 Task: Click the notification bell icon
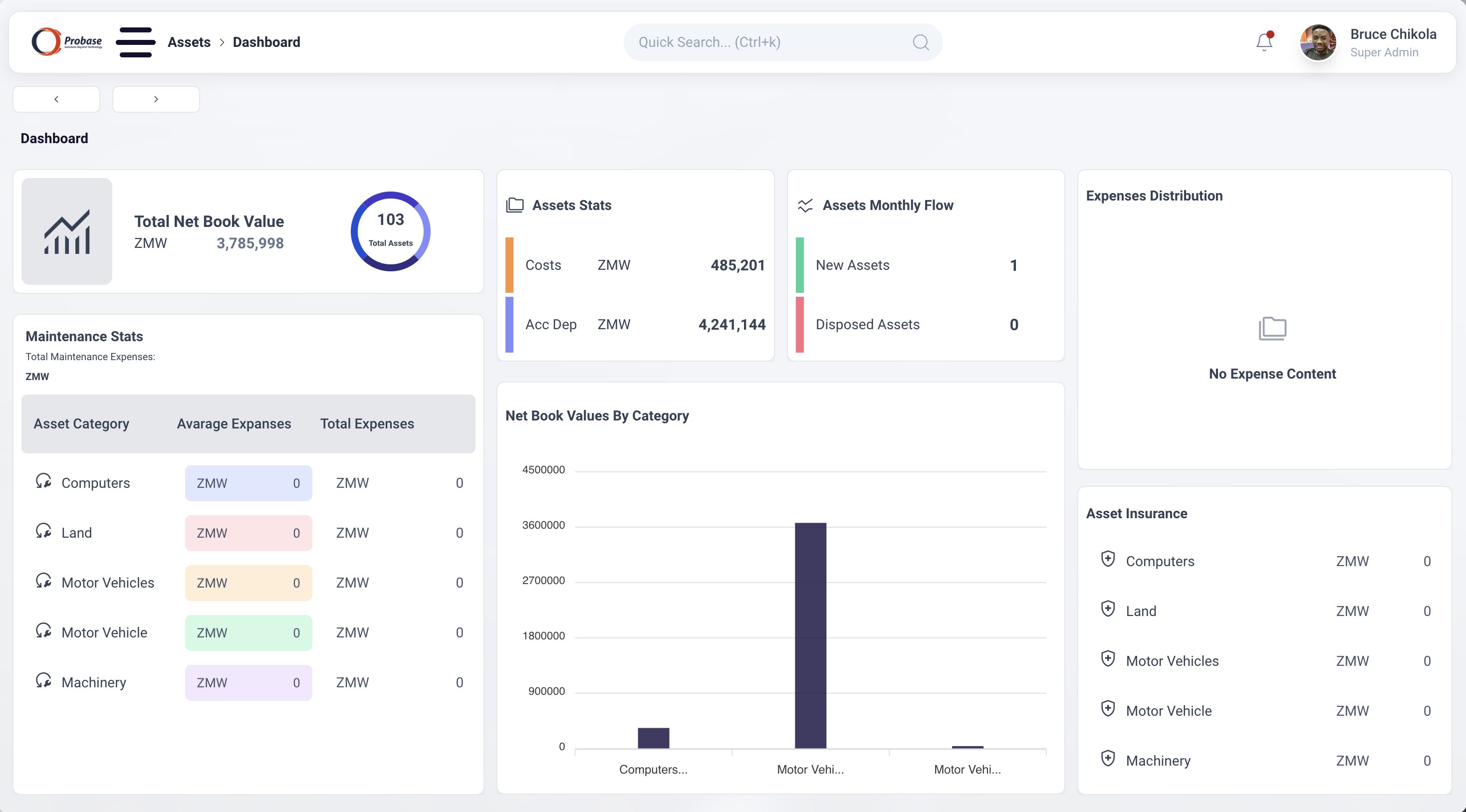click(x=1264, y=42)
